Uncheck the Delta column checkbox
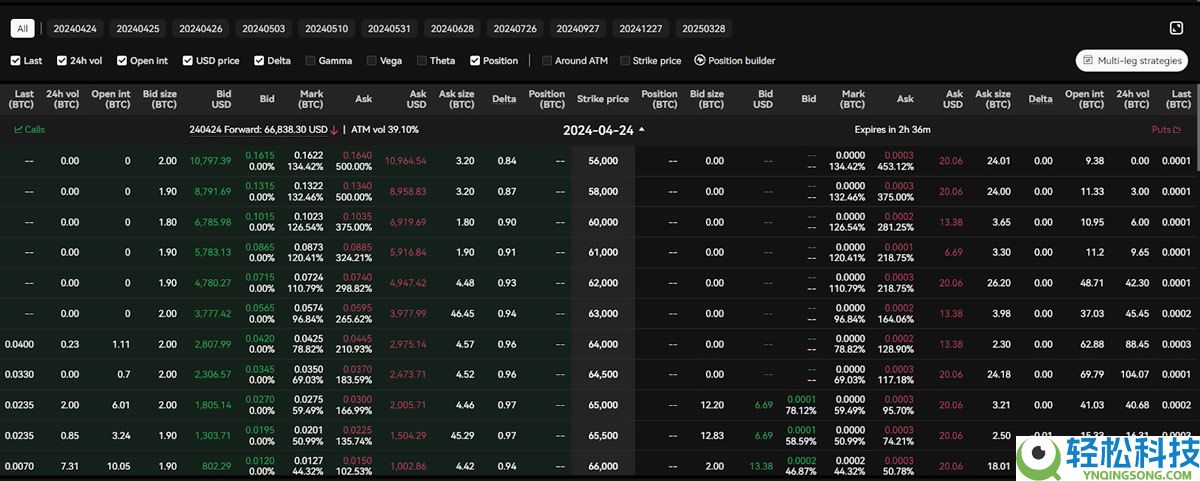This screenshot has height=481, width=1200. tap(260, 61)
